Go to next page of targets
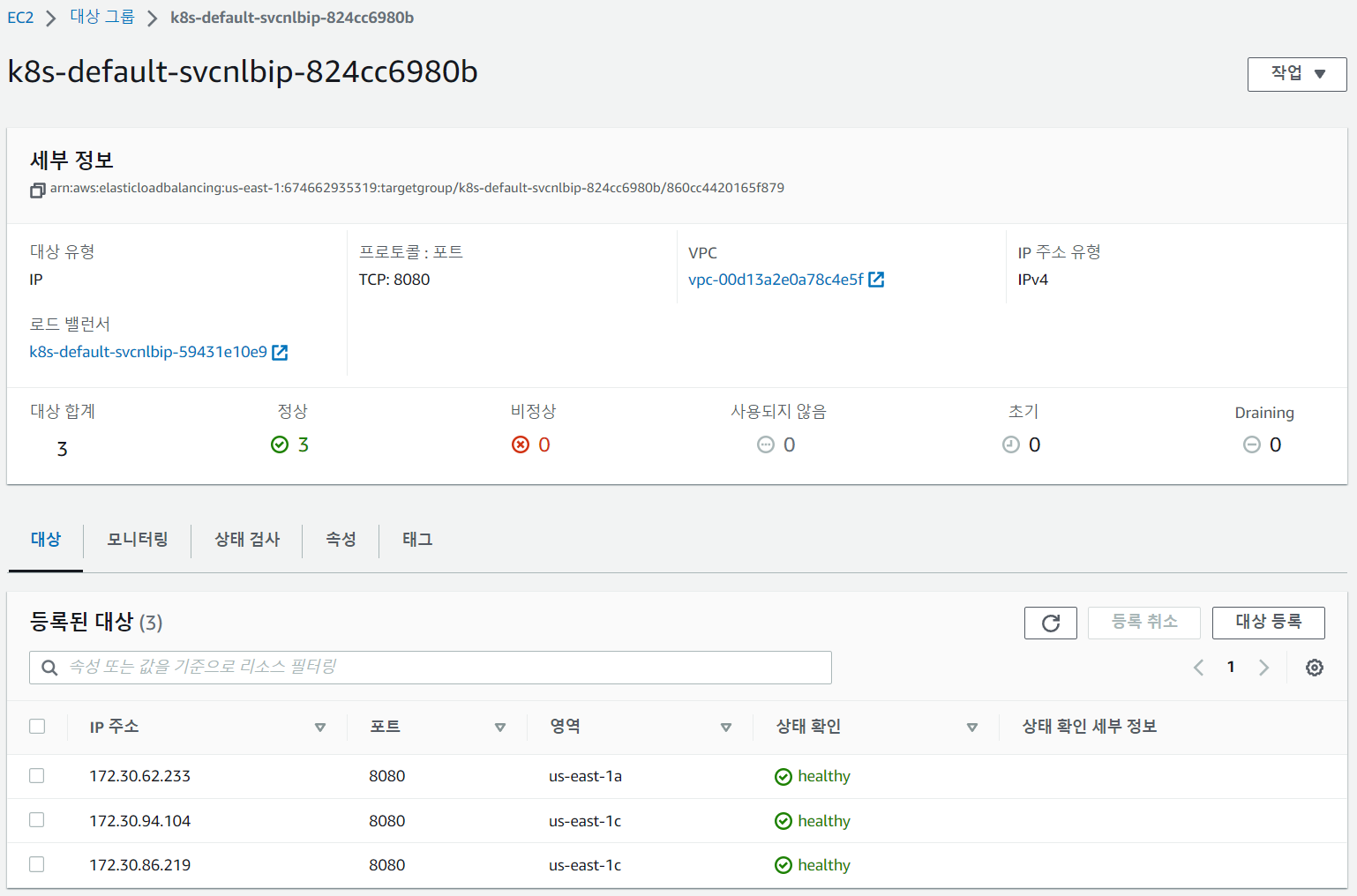This screenshot has height=896, width=1357. [1263, 668]
